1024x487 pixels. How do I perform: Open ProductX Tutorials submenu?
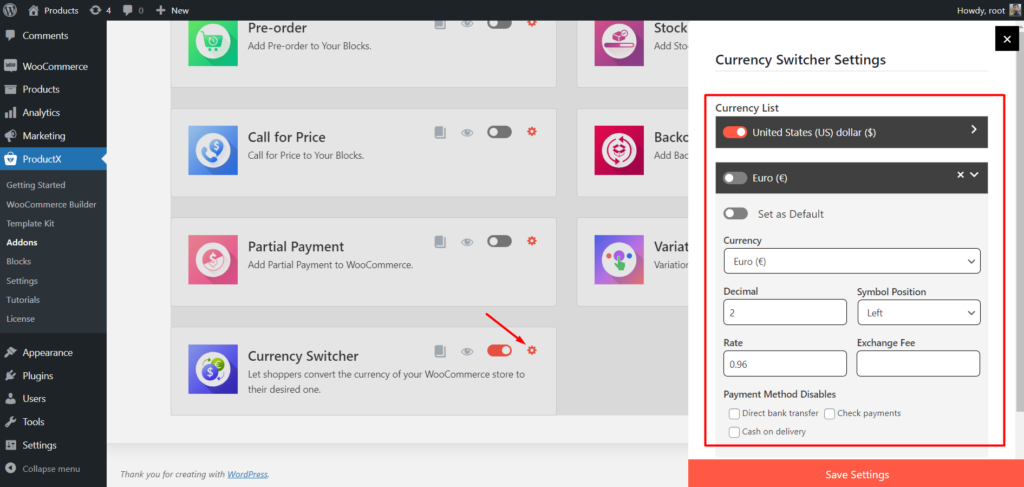tap(23, 300)
